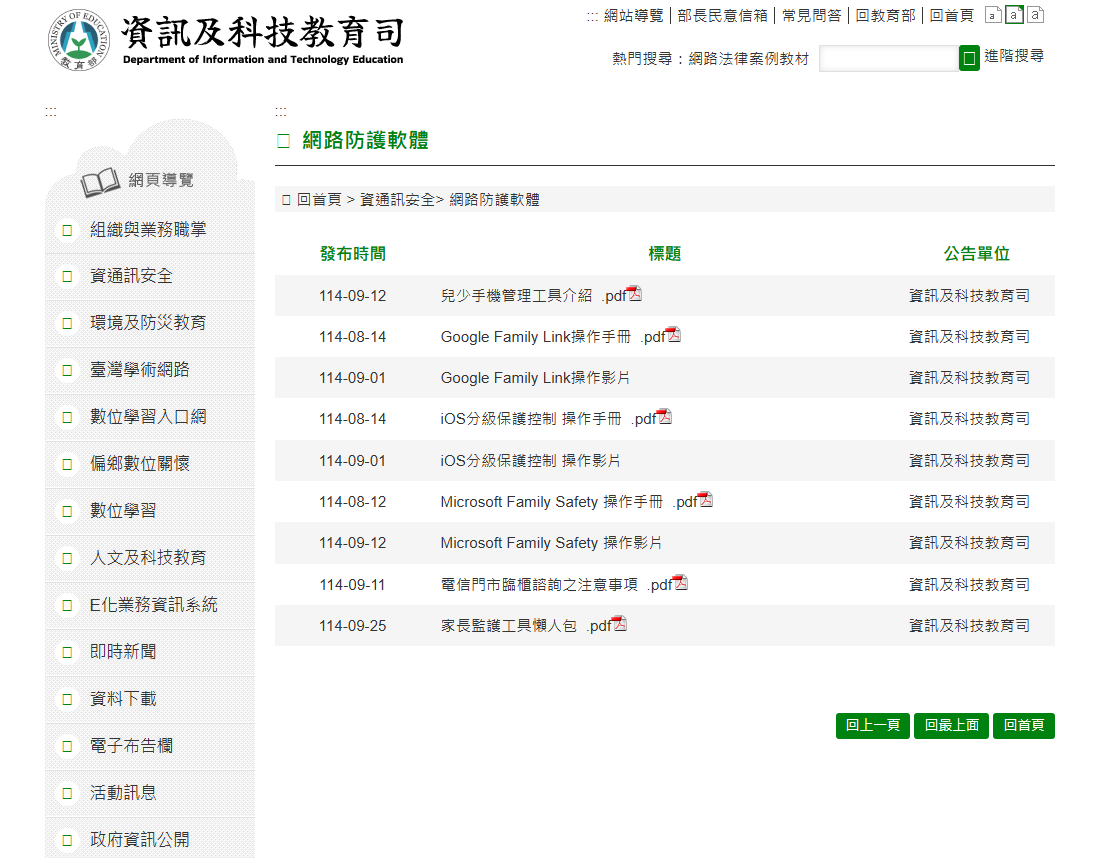Click the green search magnifier icon
The width and height of the screenshot is (1100, 858).
pos(968,58)
